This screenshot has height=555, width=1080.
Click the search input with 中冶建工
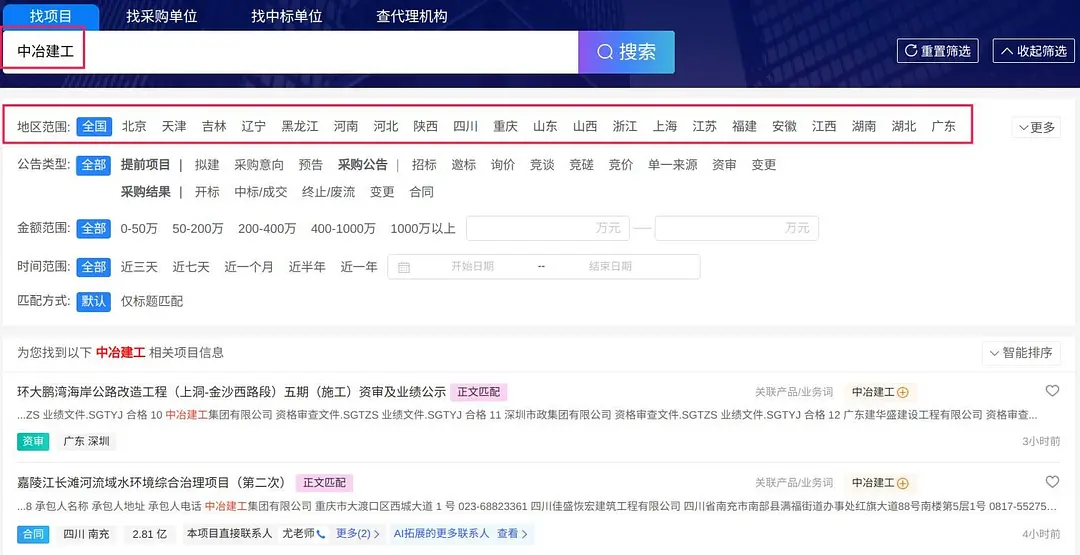point(291,52)
